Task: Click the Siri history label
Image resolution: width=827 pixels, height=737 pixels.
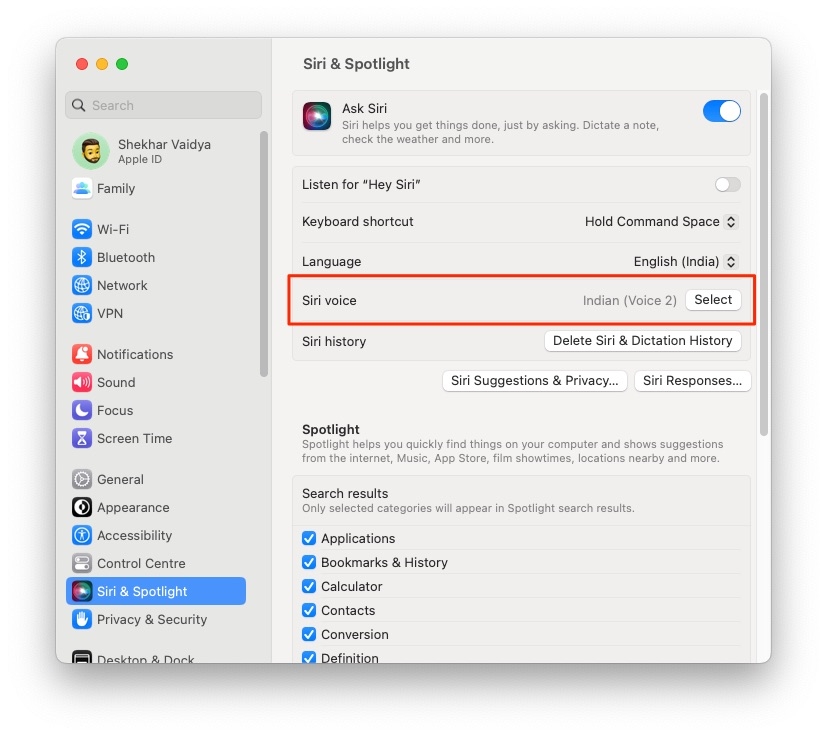Action: (334, 341)
